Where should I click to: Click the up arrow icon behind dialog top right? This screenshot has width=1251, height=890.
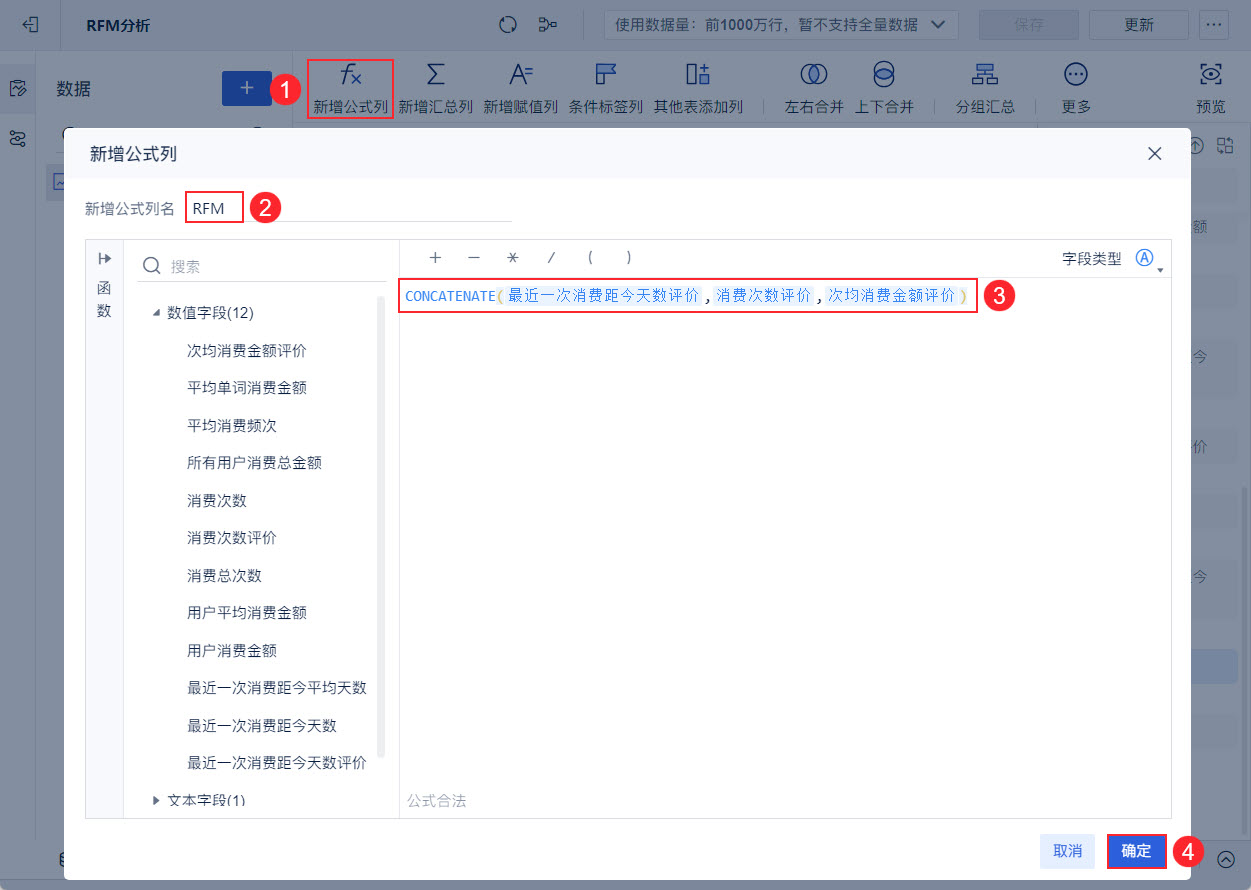coord(1197,146)
